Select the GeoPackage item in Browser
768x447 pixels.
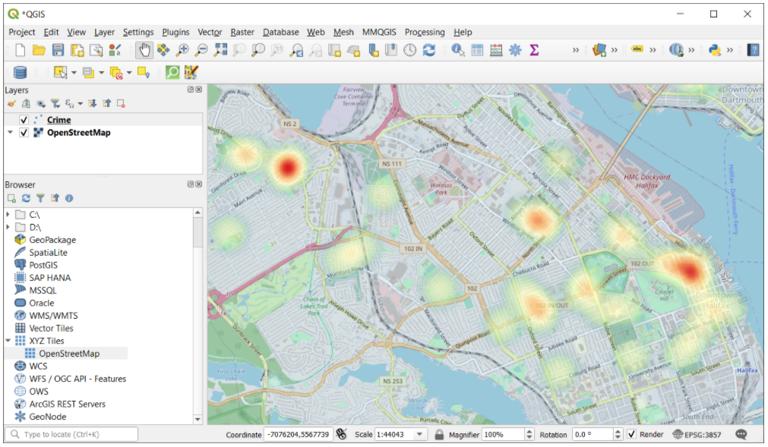pyautogui.click(x=52, y=240)
